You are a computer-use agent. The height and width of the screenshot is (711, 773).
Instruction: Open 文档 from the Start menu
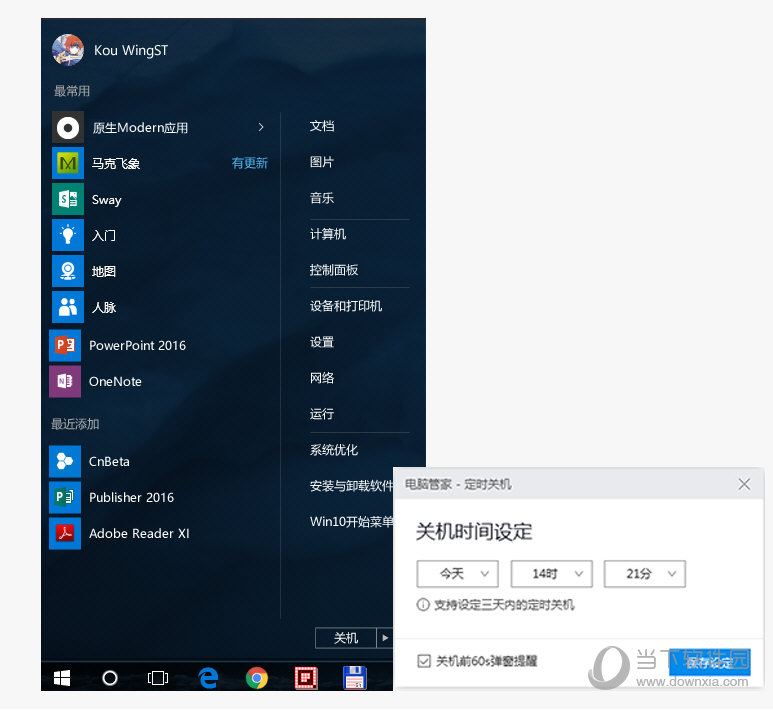pos(322,126)
